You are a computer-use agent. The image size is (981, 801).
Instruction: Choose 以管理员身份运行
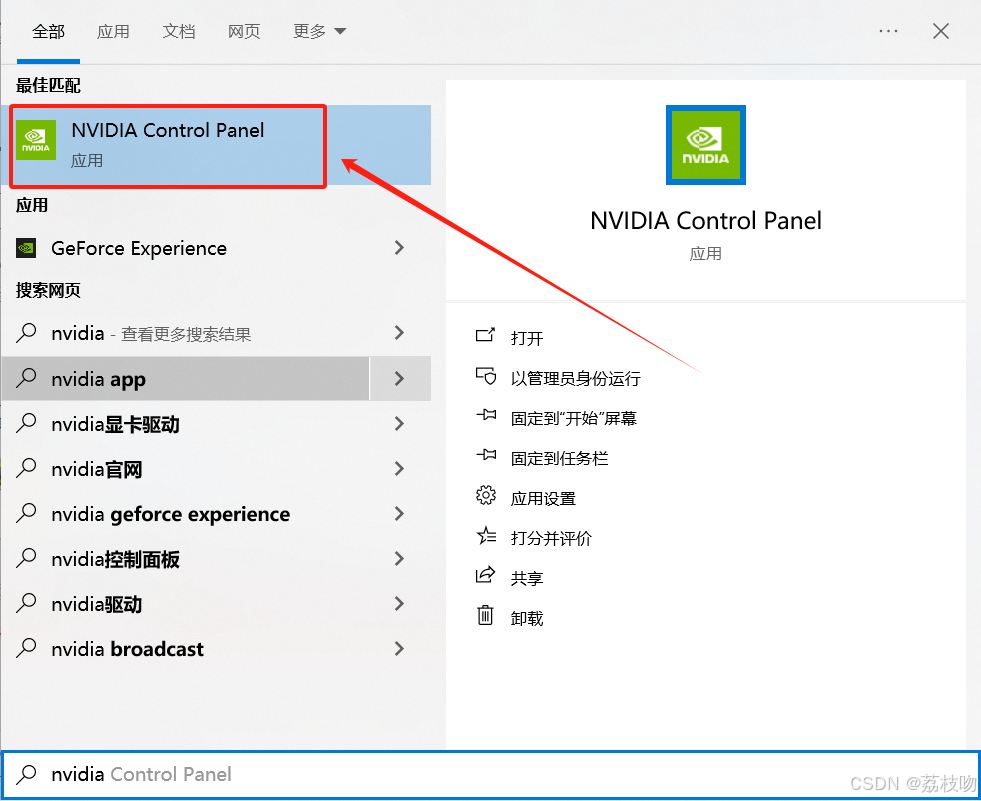pyautogui.click(x=576, y=378)
